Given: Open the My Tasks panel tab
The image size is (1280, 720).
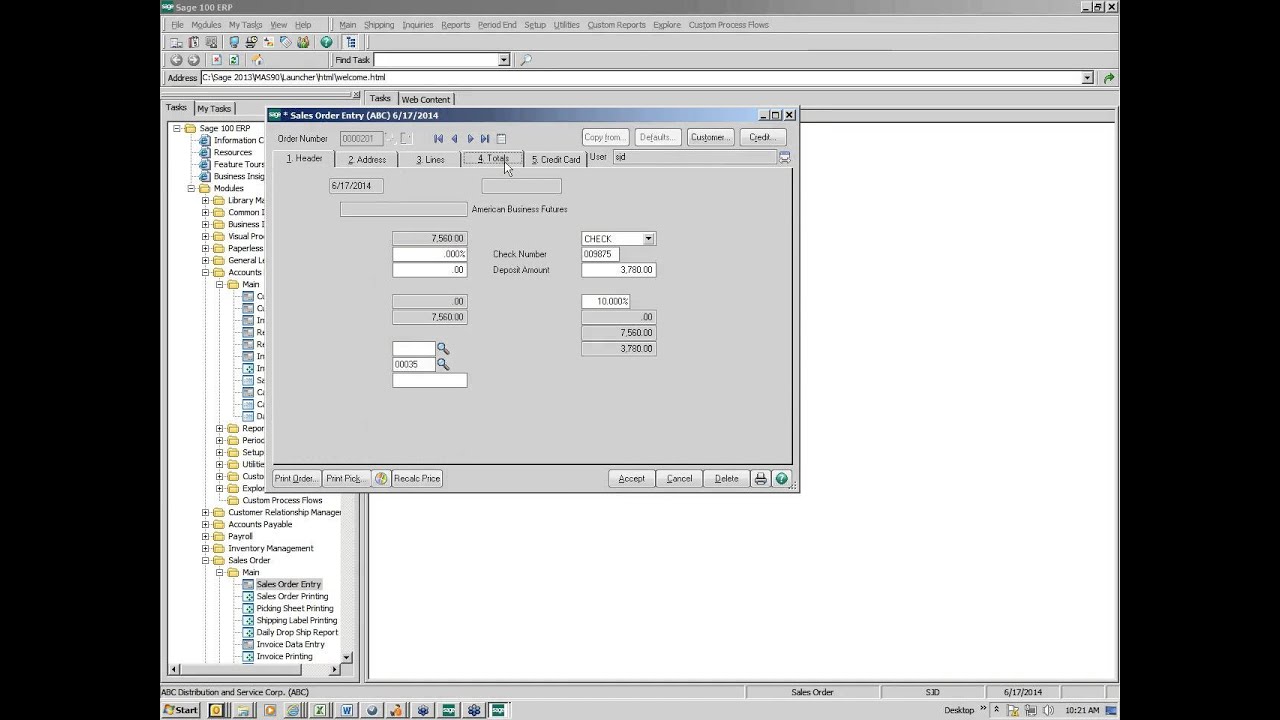Looking at the screenshot, I should (x=214, y=108).
